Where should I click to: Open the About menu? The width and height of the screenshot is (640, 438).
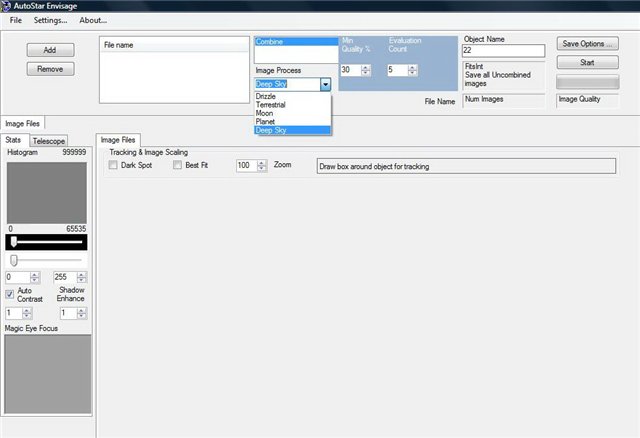pos(93,20)
